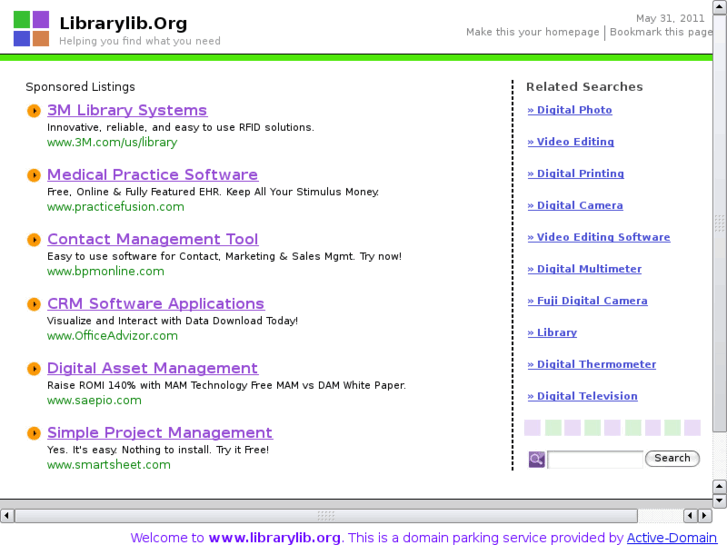Open the CRM Software Applications listing

(156, 304)
